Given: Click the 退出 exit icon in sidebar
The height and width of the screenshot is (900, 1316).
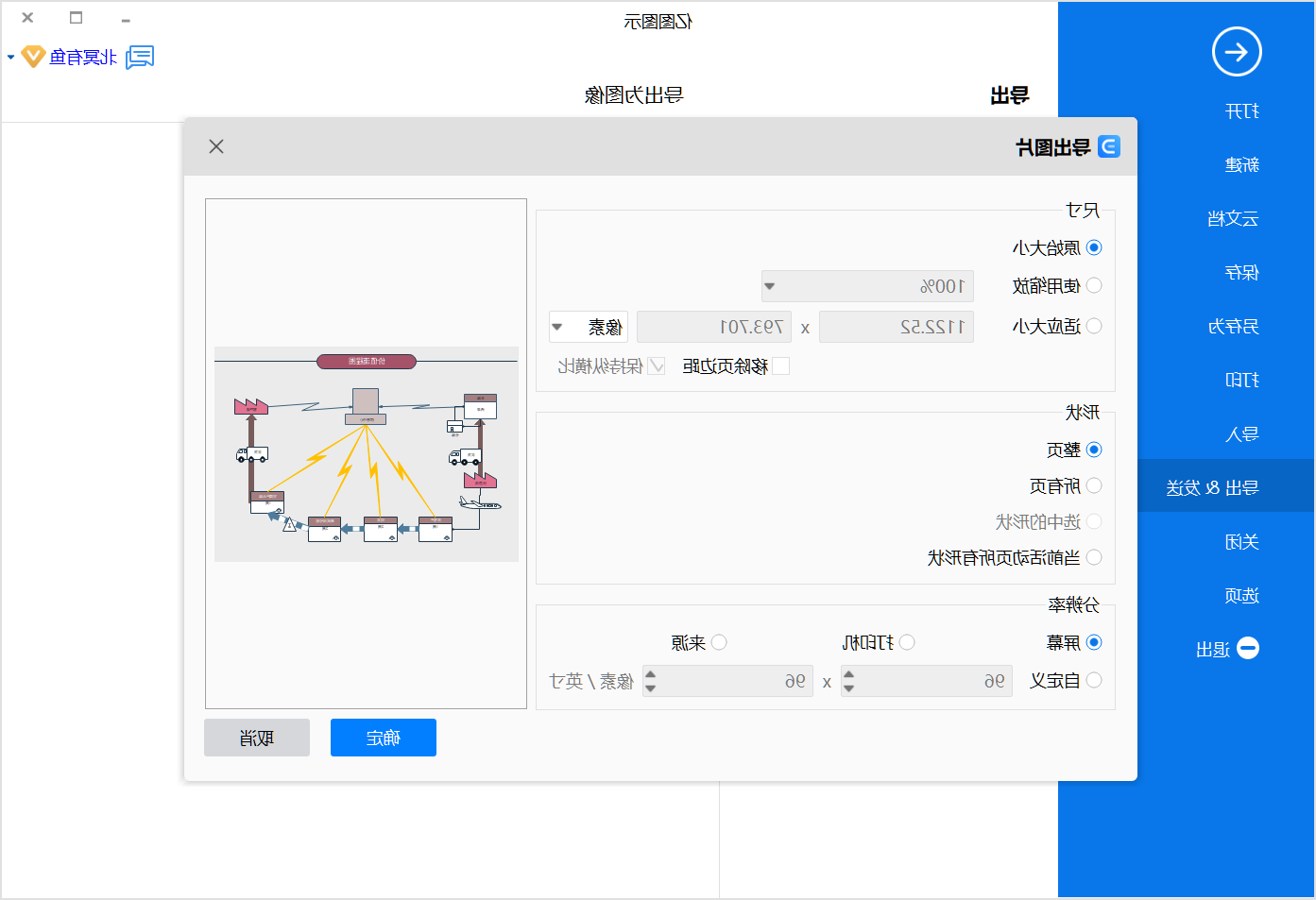Looking at the screenshot, I should tap(1248, 648).
